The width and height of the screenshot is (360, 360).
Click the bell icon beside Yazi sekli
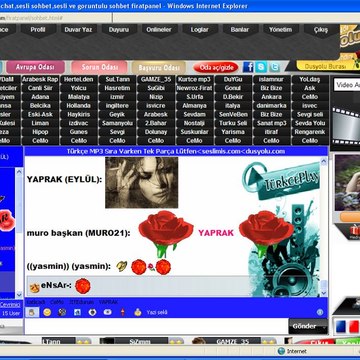[138, 312]
